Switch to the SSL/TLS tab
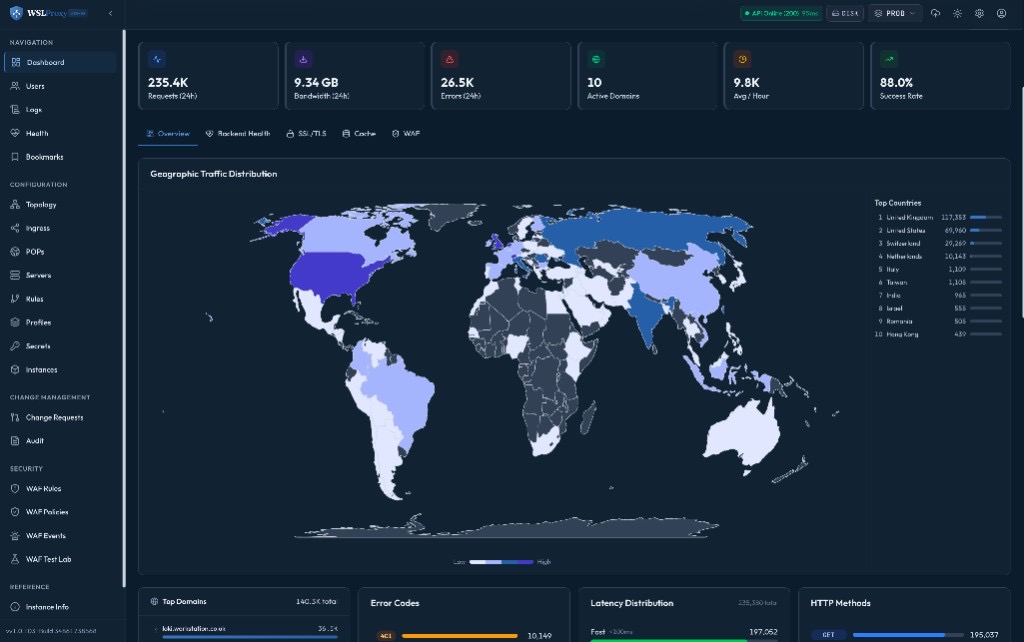Image resolution: width=1024 pixels, height=642 pixels. (x=306, y=133)
